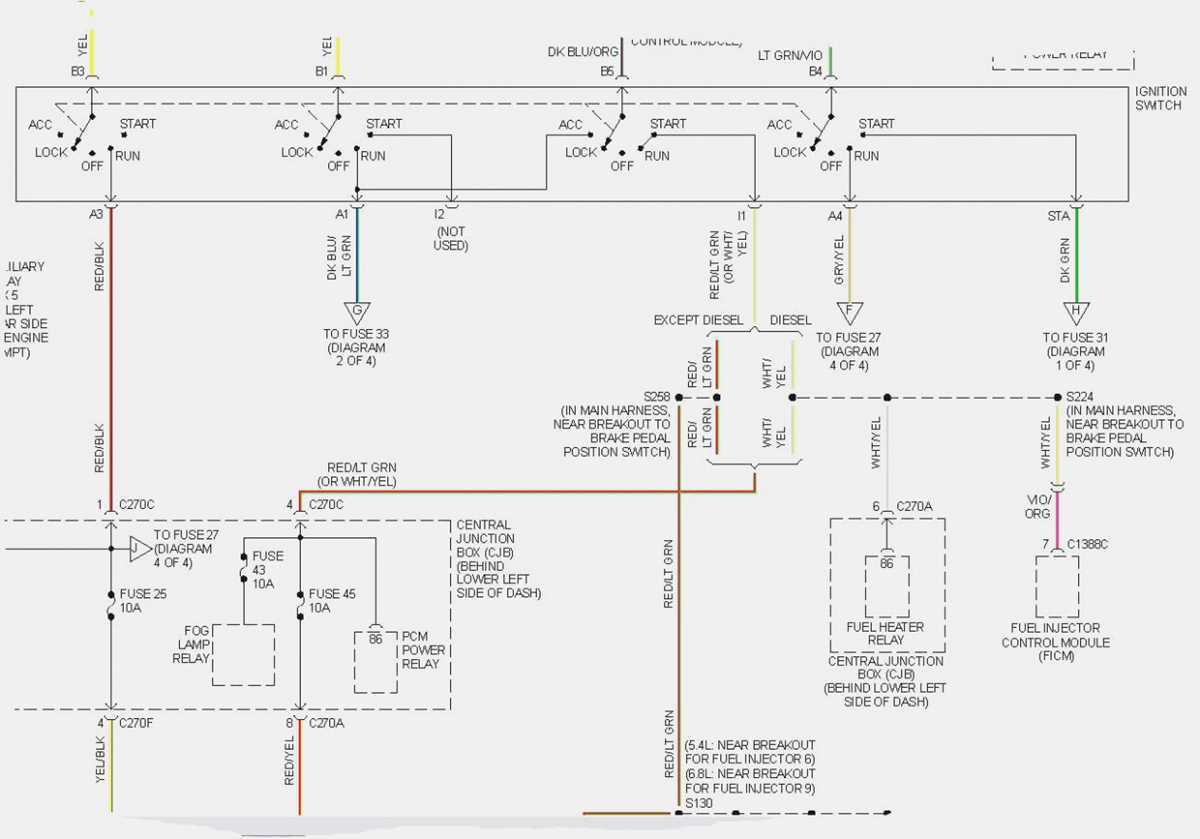1200x839 pixels.
Task: Select the FUEL HEATER RELAY label
Action: [x=885, y=633]
